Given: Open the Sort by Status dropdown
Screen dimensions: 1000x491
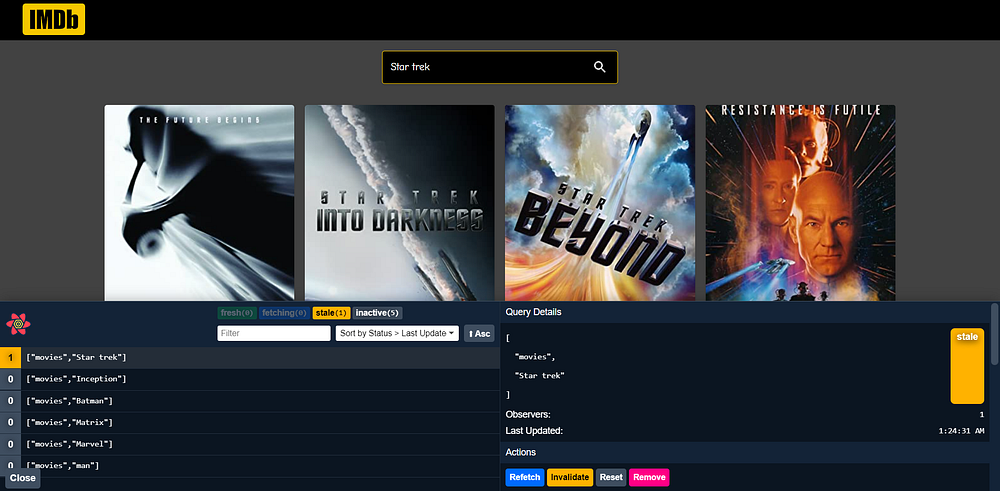Looking at the screenshot, I should coord(397,333).
